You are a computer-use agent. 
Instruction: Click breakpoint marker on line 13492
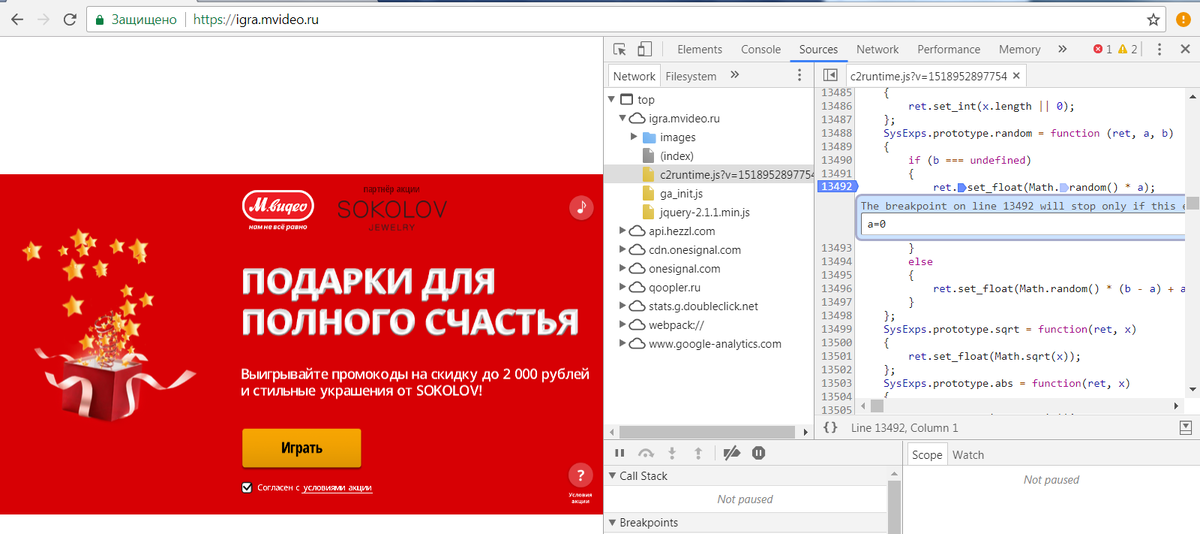836,187
